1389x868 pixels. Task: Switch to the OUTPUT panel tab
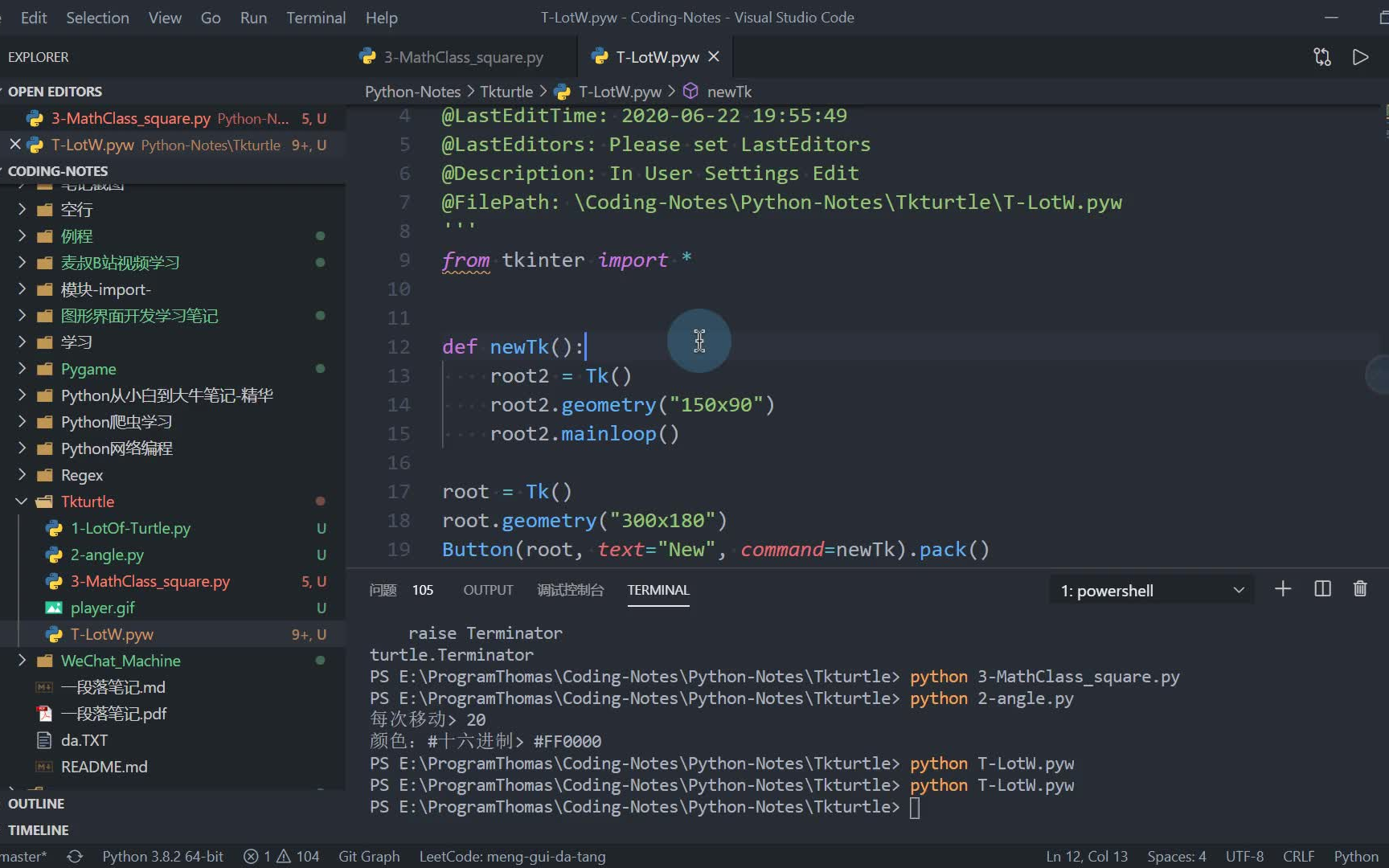click(488, 590)
